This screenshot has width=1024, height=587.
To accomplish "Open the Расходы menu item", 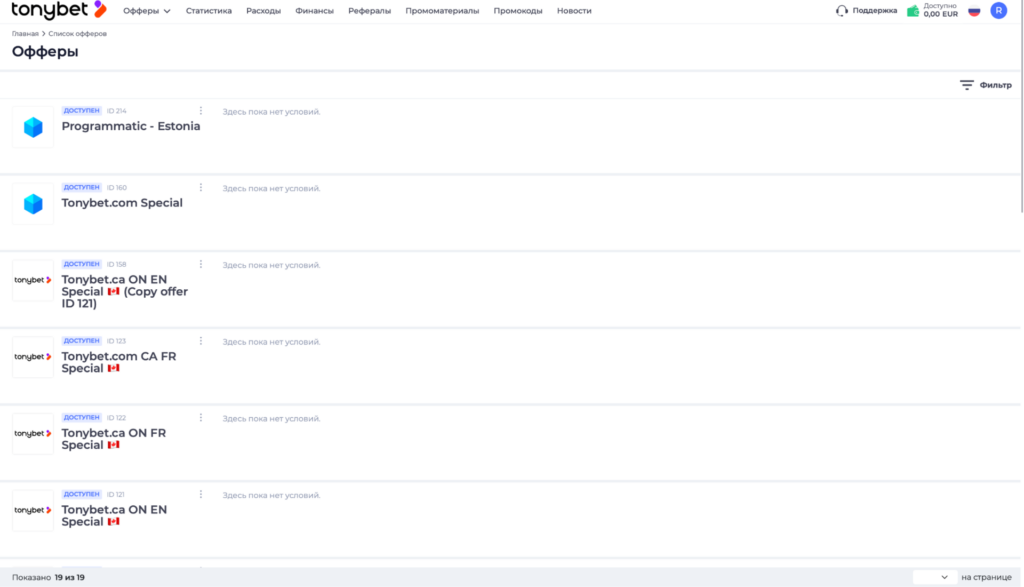I will 263,11.
